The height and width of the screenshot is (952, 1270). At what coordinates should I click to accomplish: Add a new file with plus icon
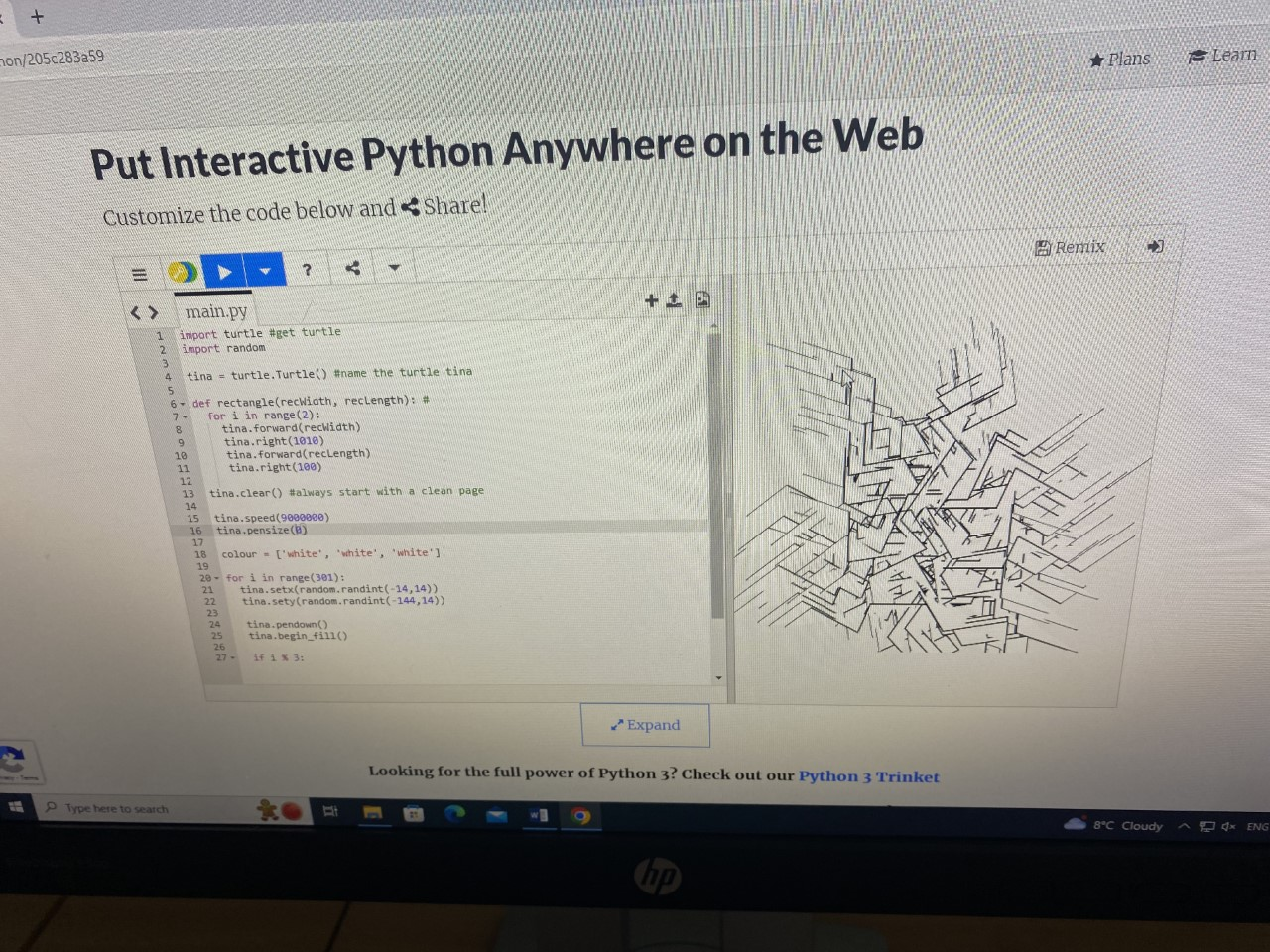651,300
